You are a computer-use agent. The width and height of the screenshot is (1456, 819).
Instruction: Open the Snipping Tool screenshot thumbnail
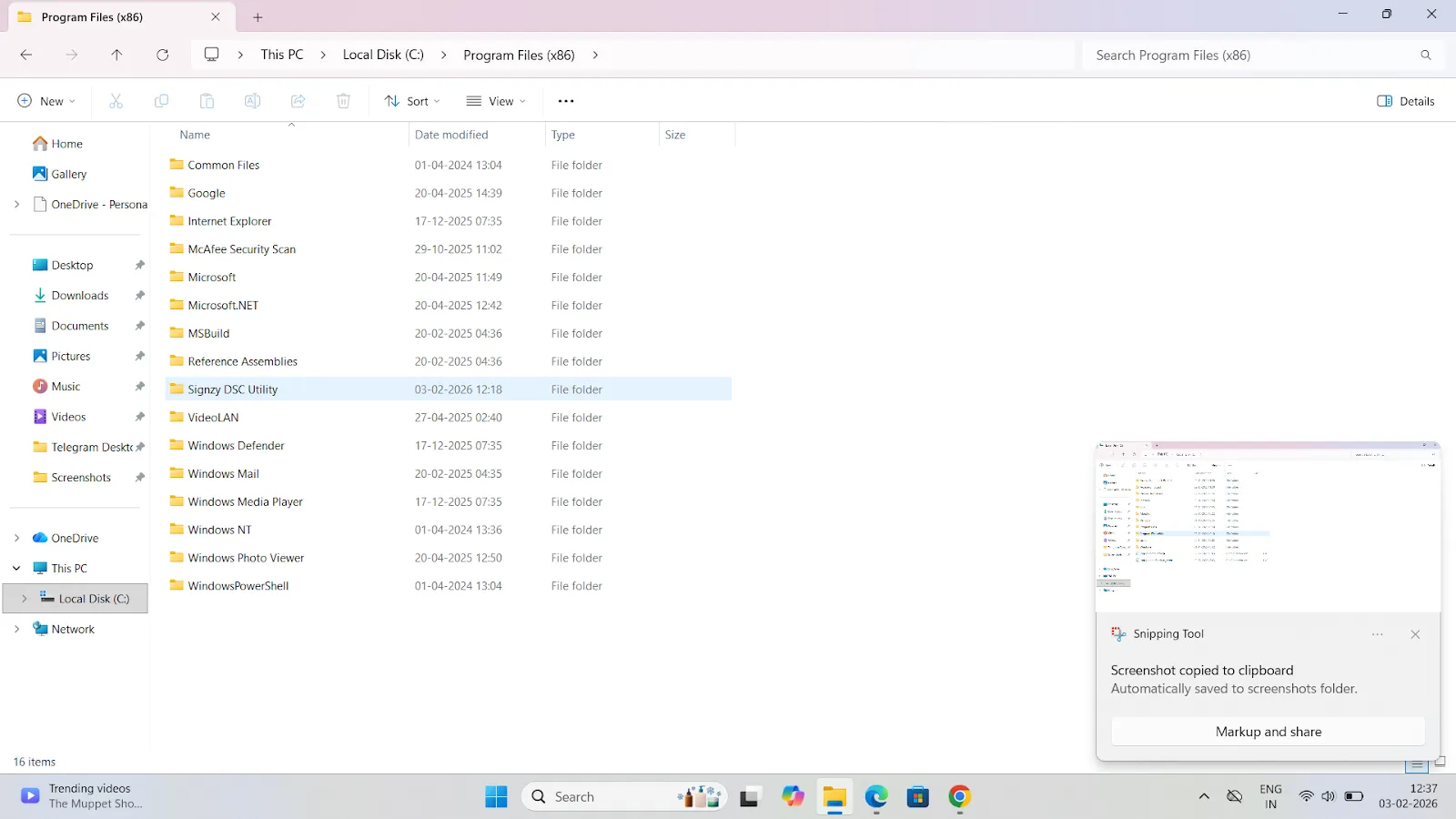(1269, 527)
